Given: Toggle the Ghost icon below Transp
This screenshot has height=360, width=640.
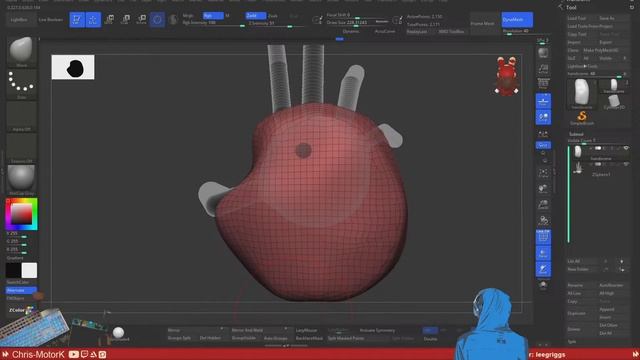Looking at the screenshot, I should pyautogui.click(x=543, y=269).
